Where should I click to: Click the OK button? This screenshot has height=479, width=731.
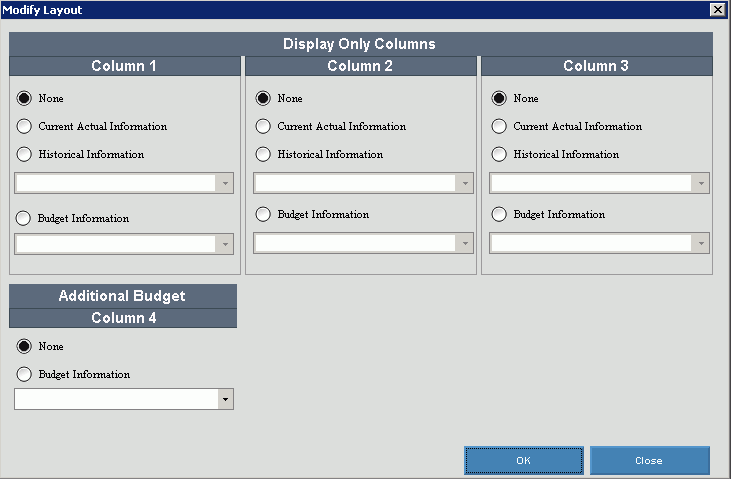point(524,460)
